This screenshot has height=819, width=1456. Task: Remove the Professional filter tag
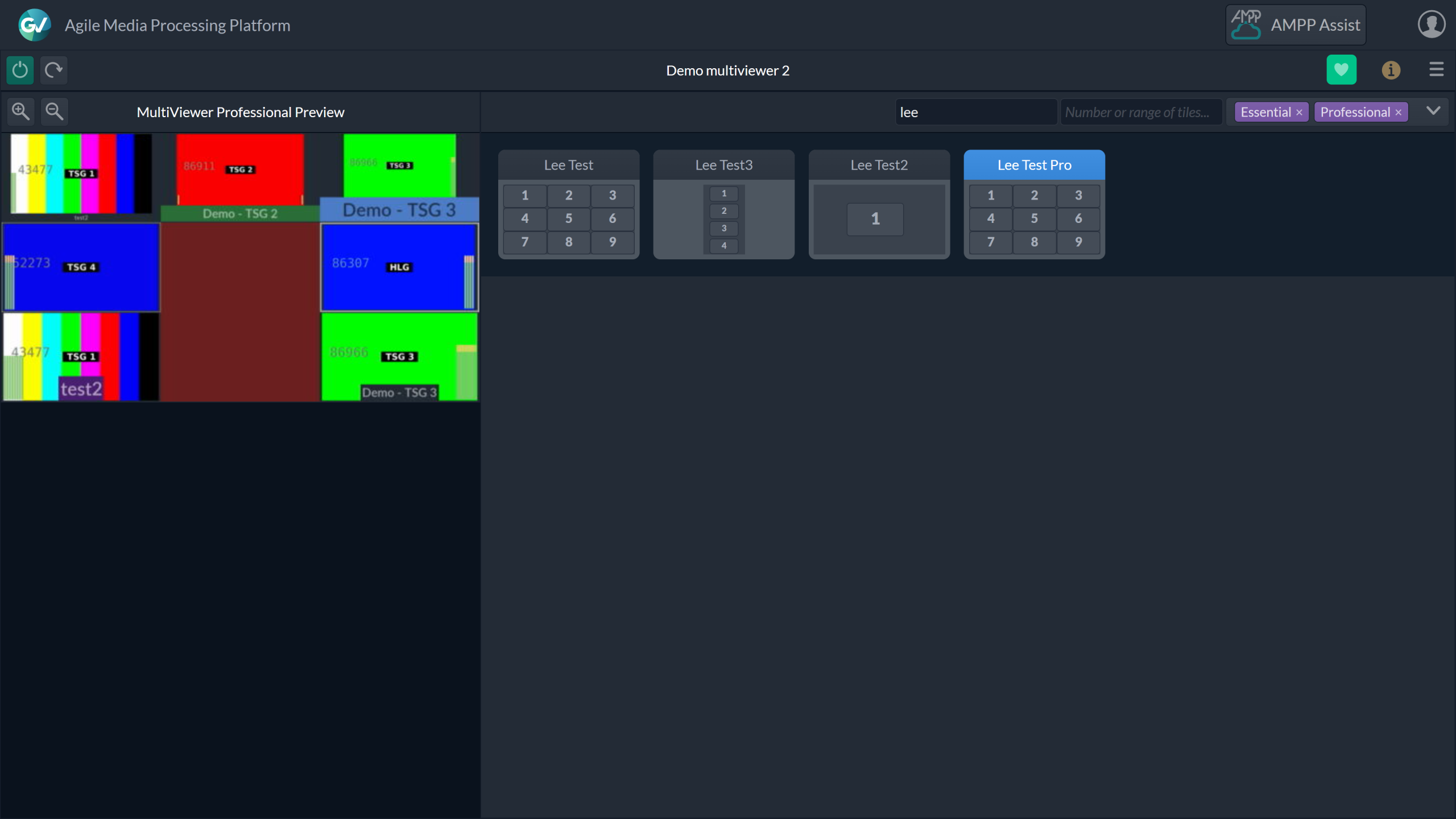point(1398,113)
